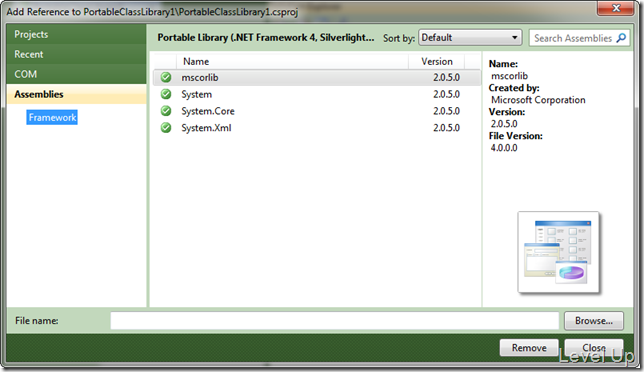Click the assembly preview thumbnail image
This screenshot has width=644, height=372.
point(558,252)
